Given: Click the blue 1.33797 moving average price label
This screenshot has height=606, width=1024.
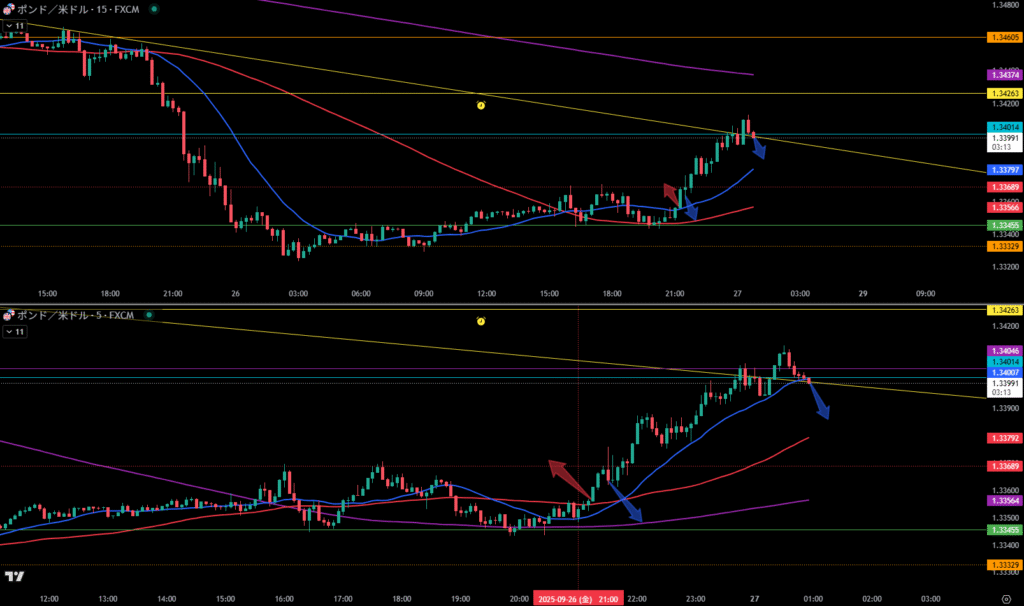Looking at the screenshot, I should (1003, 170).
